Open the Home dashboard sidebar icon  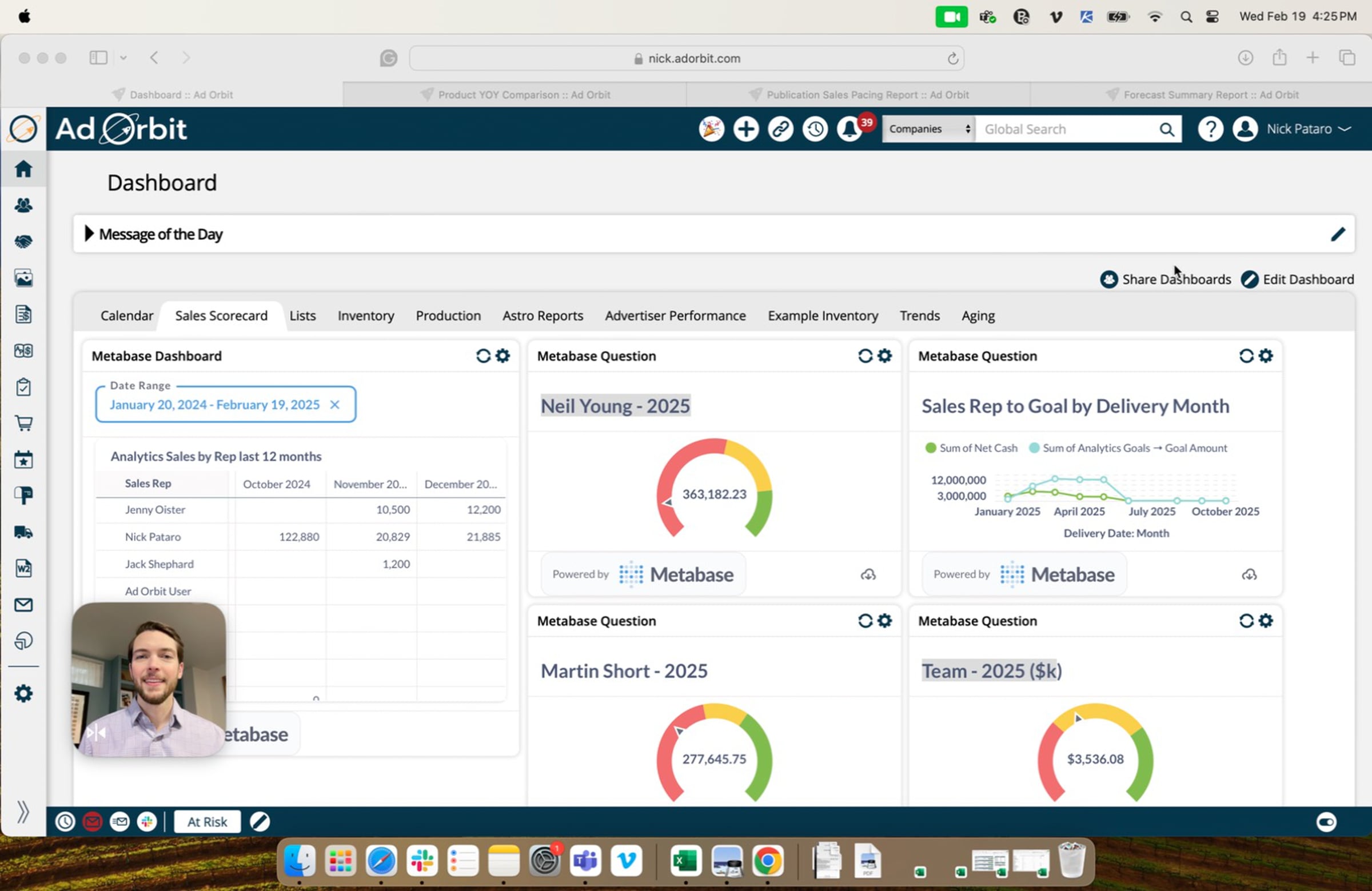pyautogui.click(x=23, y=169)
